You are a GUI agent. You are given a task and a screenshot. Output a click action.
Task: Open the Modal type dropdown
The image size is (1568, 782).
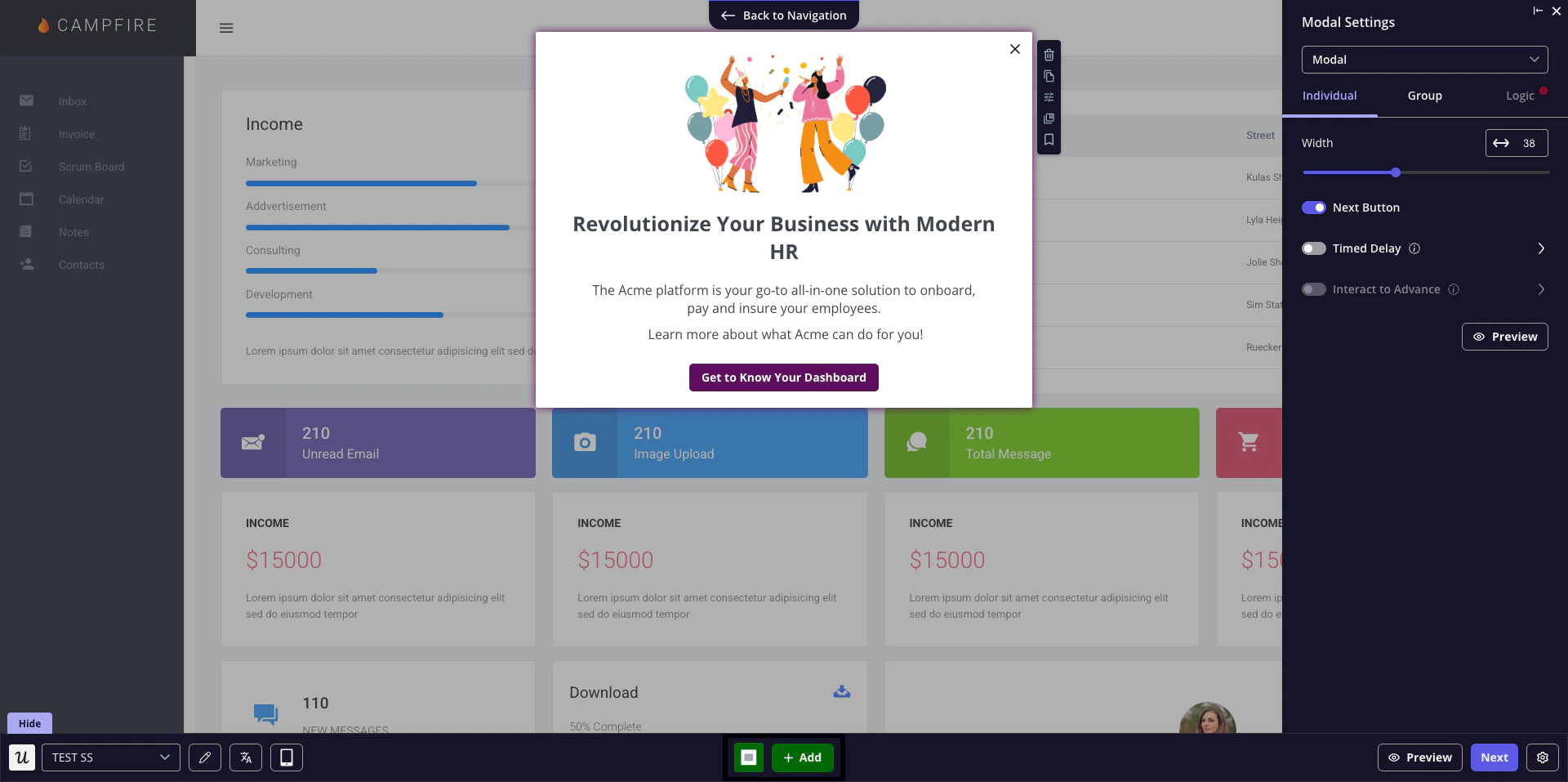pos(1424,60)
